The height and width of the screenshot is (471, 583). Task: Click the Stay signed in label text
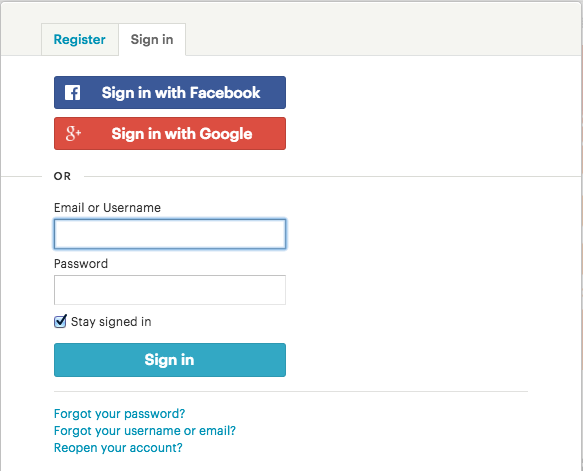coord(111,322)
